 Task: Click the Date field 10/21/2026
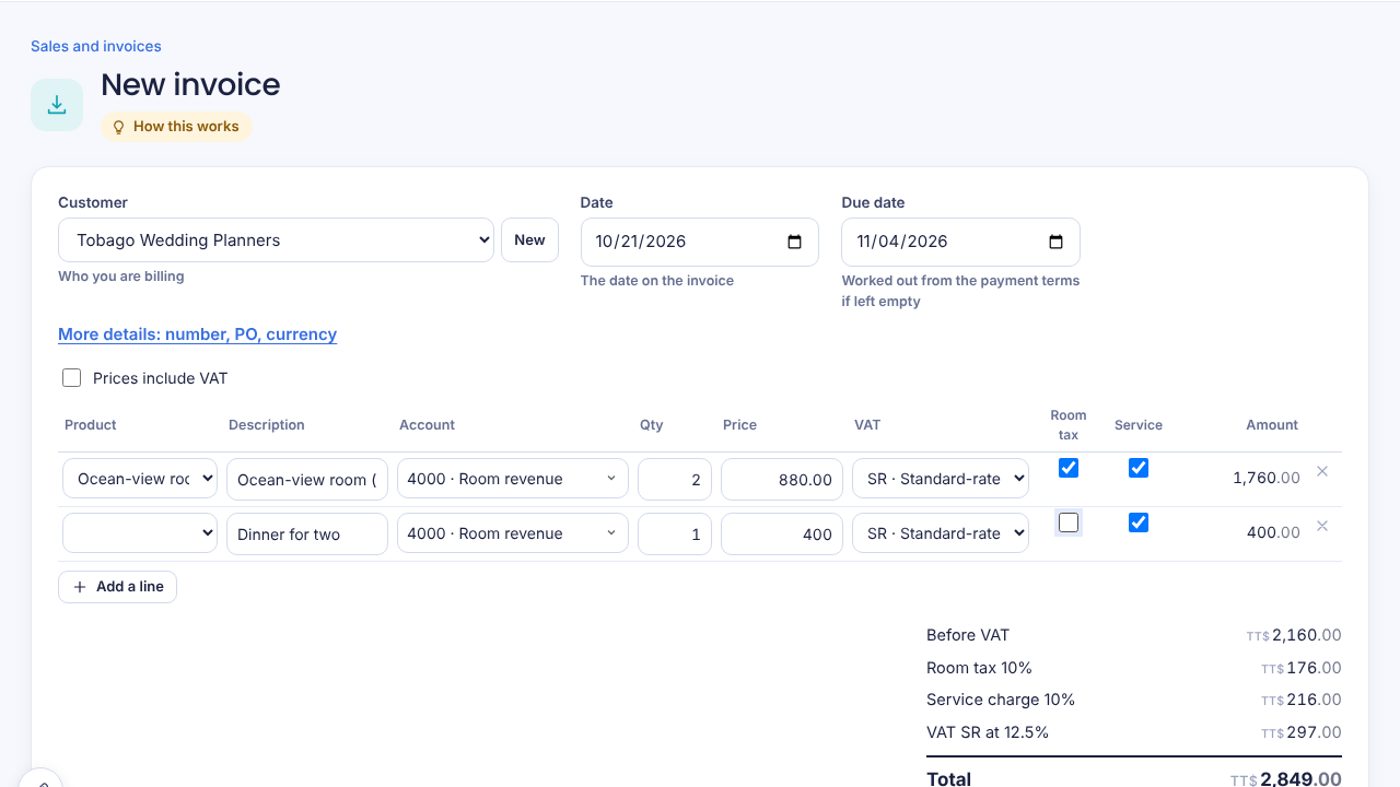[699, 242]
